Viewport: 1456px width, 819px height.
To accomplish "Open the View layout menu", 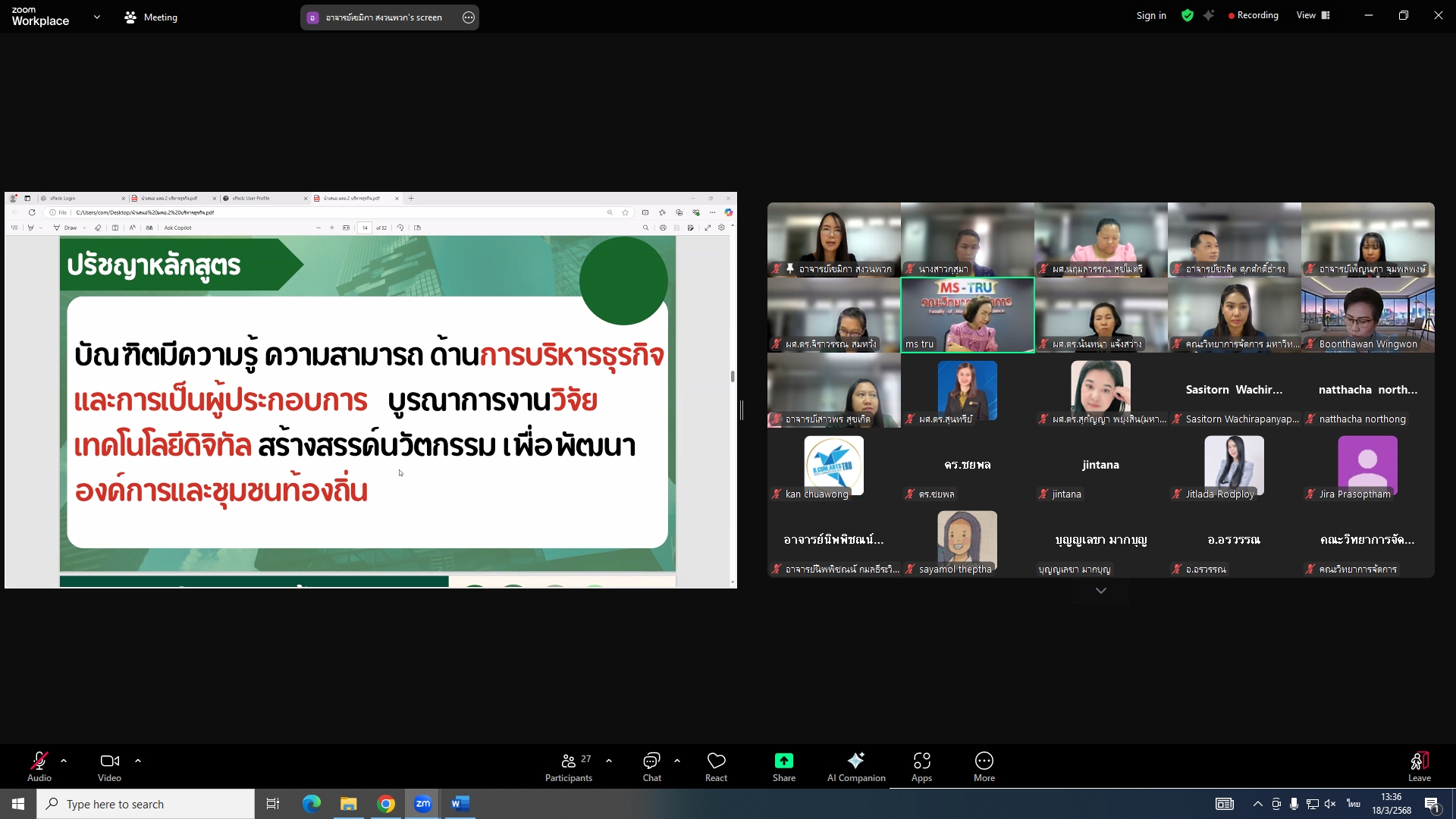I will pyautogui.click(x=1313, y=15).
